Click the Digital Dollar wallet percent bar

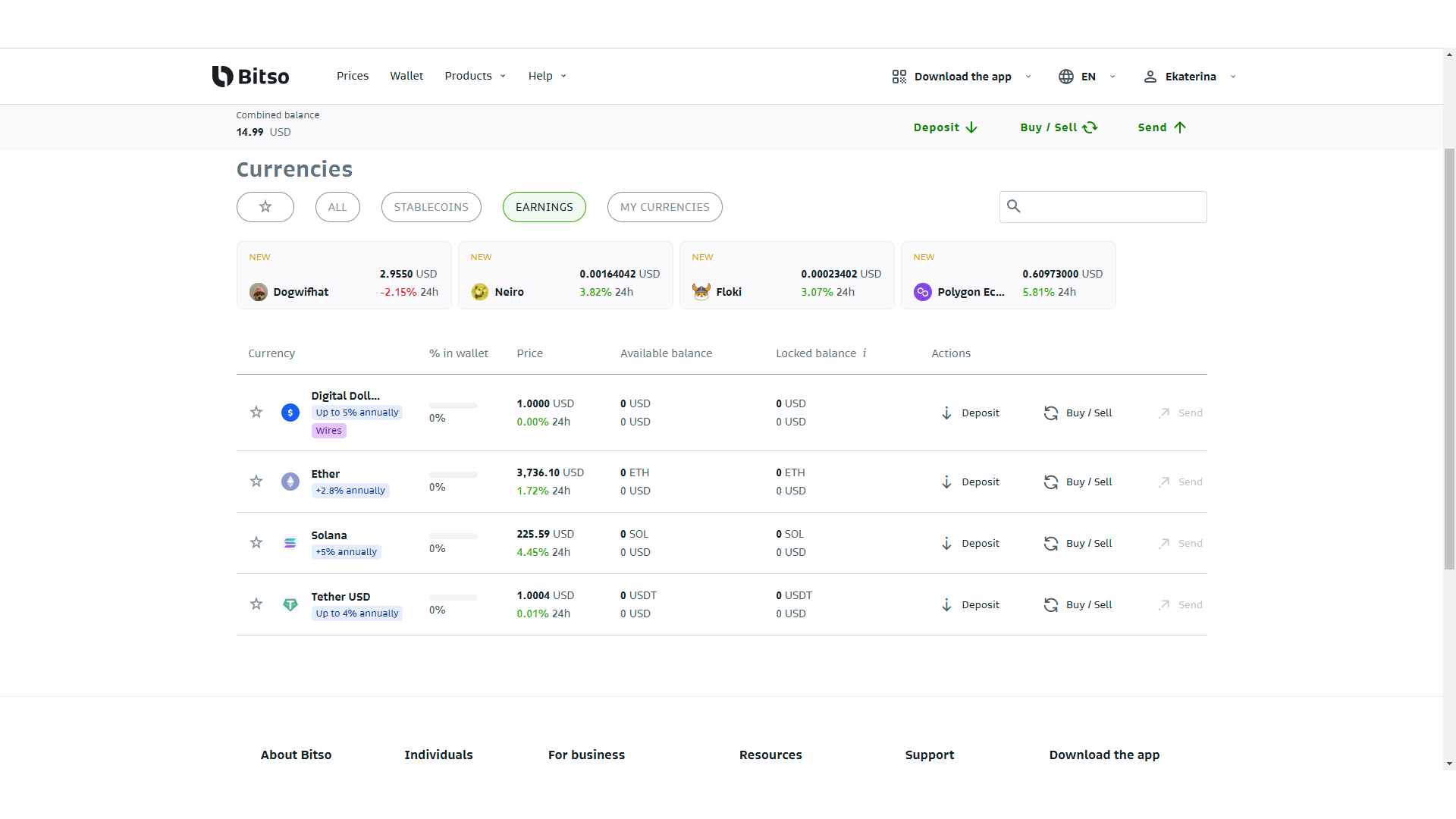(453, 406)
